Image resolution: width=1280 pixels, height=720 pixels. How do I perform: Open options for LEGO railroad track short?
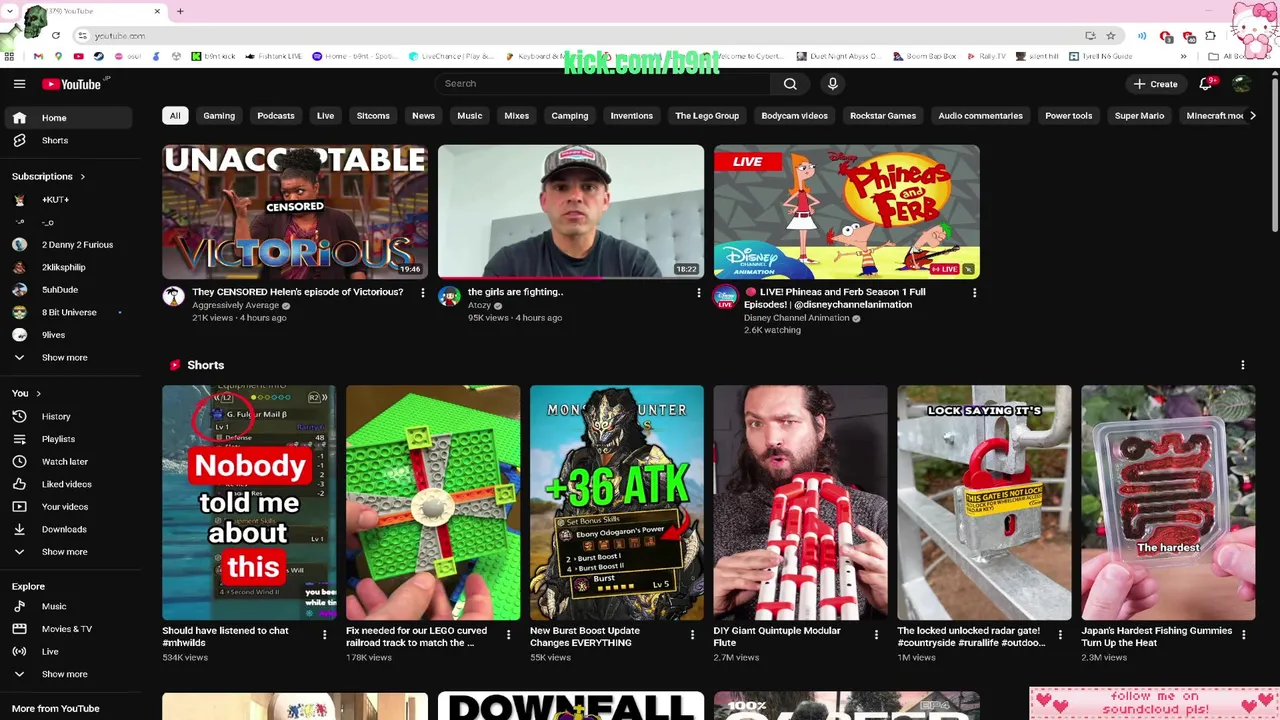[x=508, y=634]
